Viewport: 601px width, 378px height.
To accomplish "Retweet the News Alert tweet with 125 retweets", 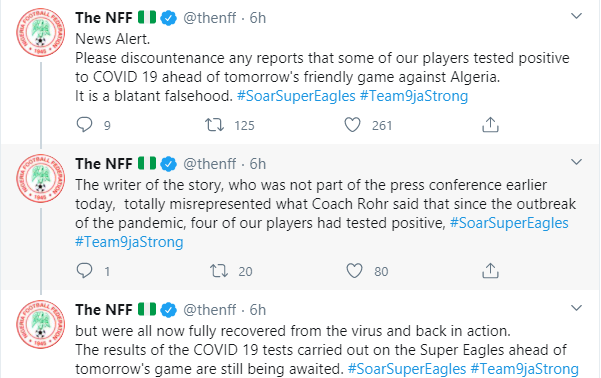I will pos(214,125).
